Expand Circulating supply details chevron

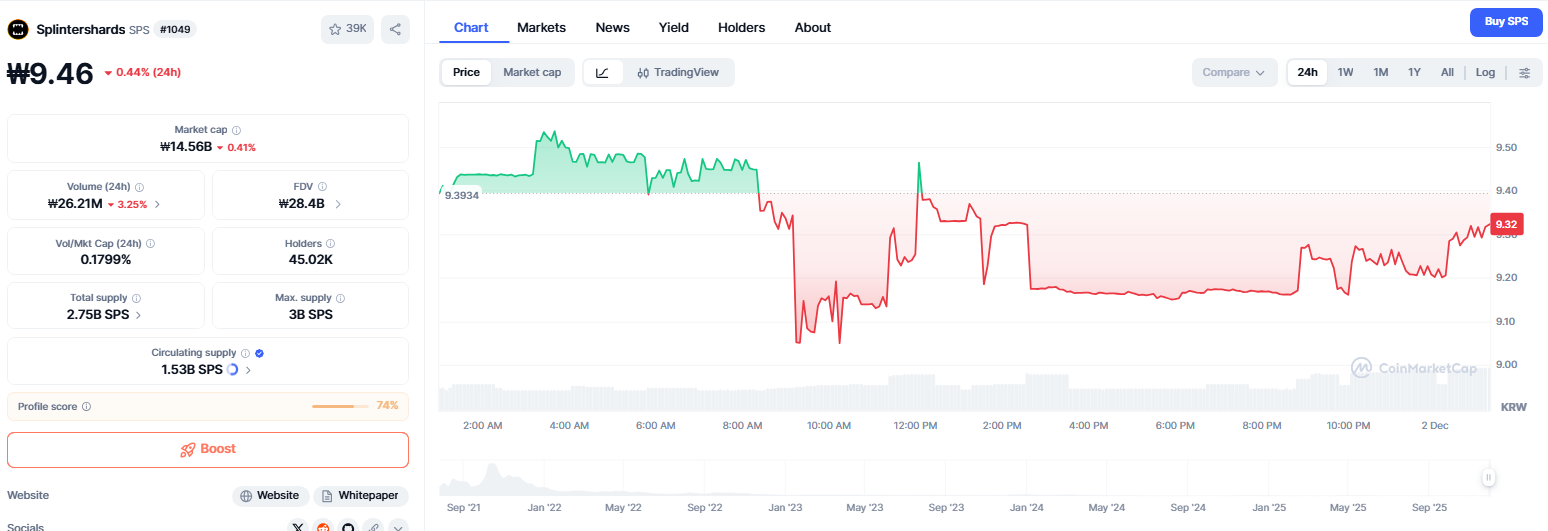click(248, 370)
